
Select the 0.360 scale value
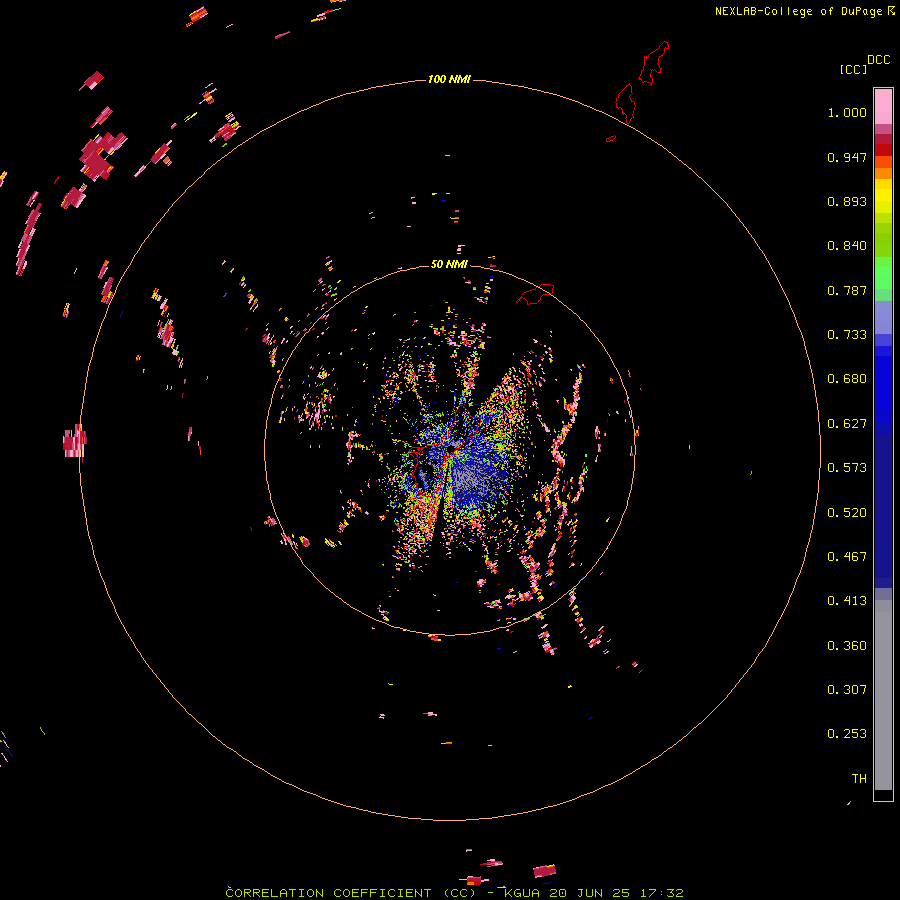847,646
